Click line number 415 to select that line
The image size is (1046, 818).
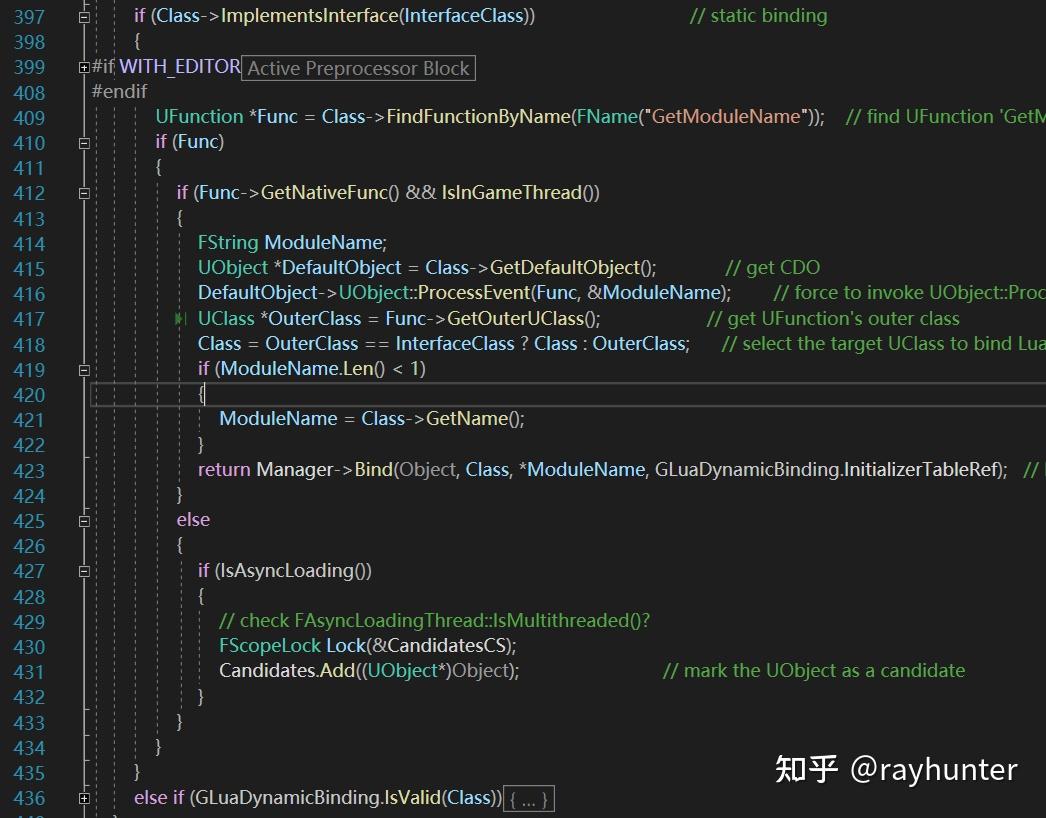pos(30,267)
